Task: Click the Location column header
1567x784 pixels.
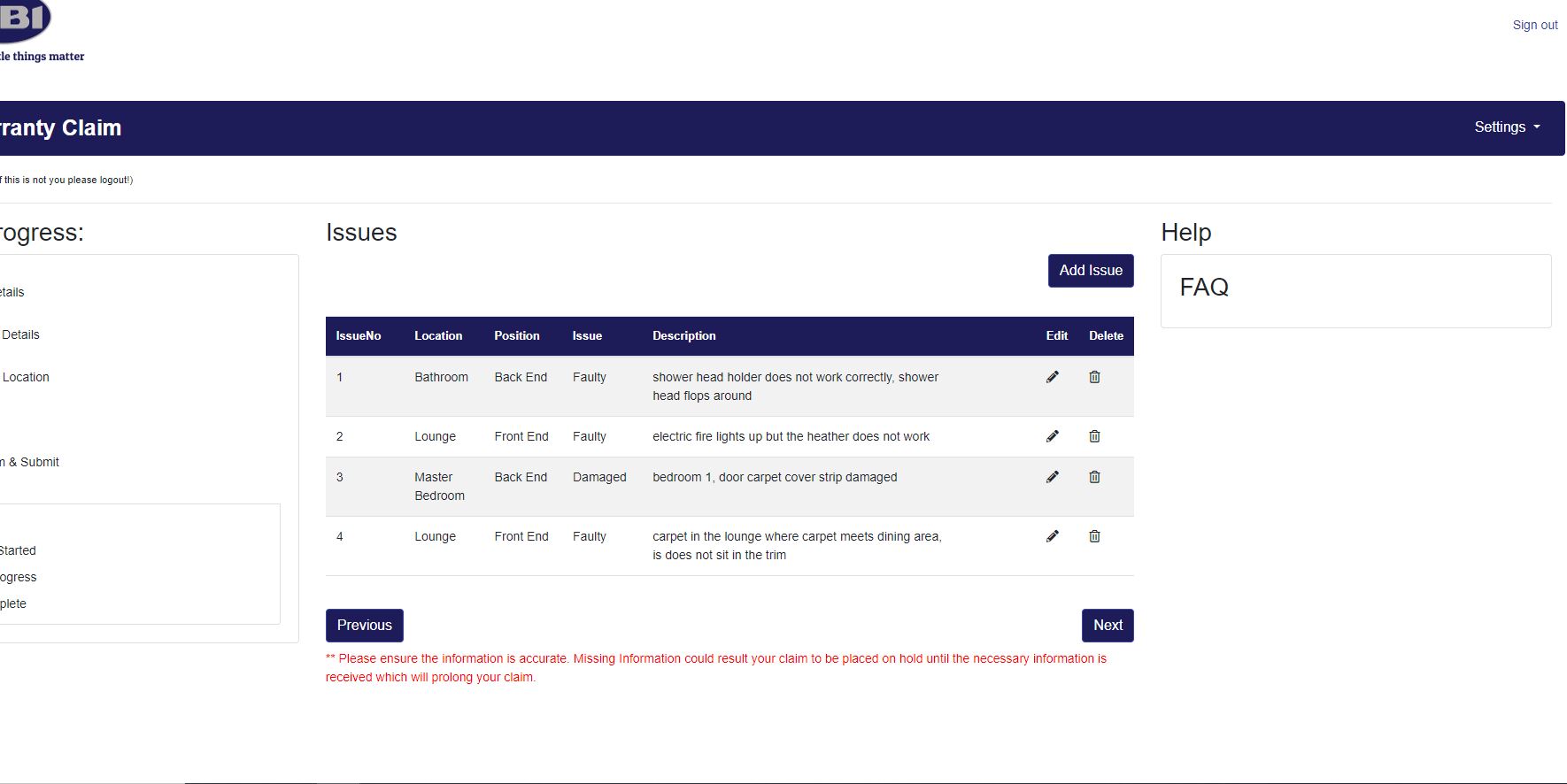Action: [438, 336]
